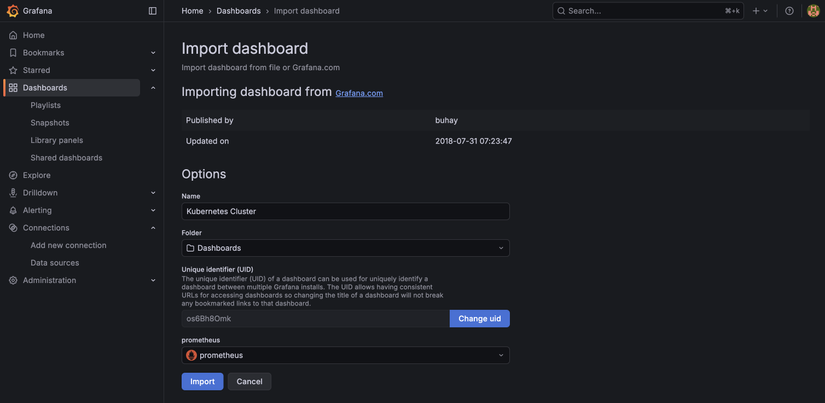Open Library panels in the sidebar
Screen dimensions: 825x403
[57, 140]
